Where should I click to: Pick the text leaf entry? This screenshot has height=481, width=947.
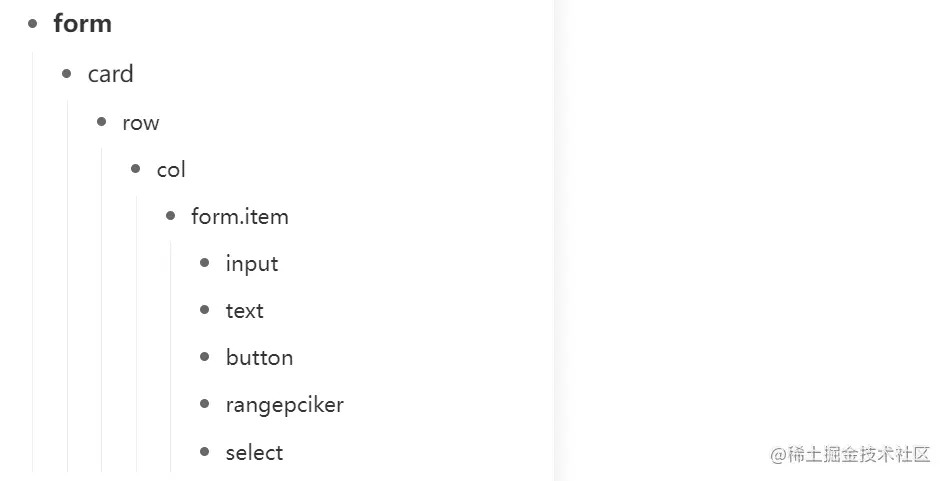click(x=245, y=311)
